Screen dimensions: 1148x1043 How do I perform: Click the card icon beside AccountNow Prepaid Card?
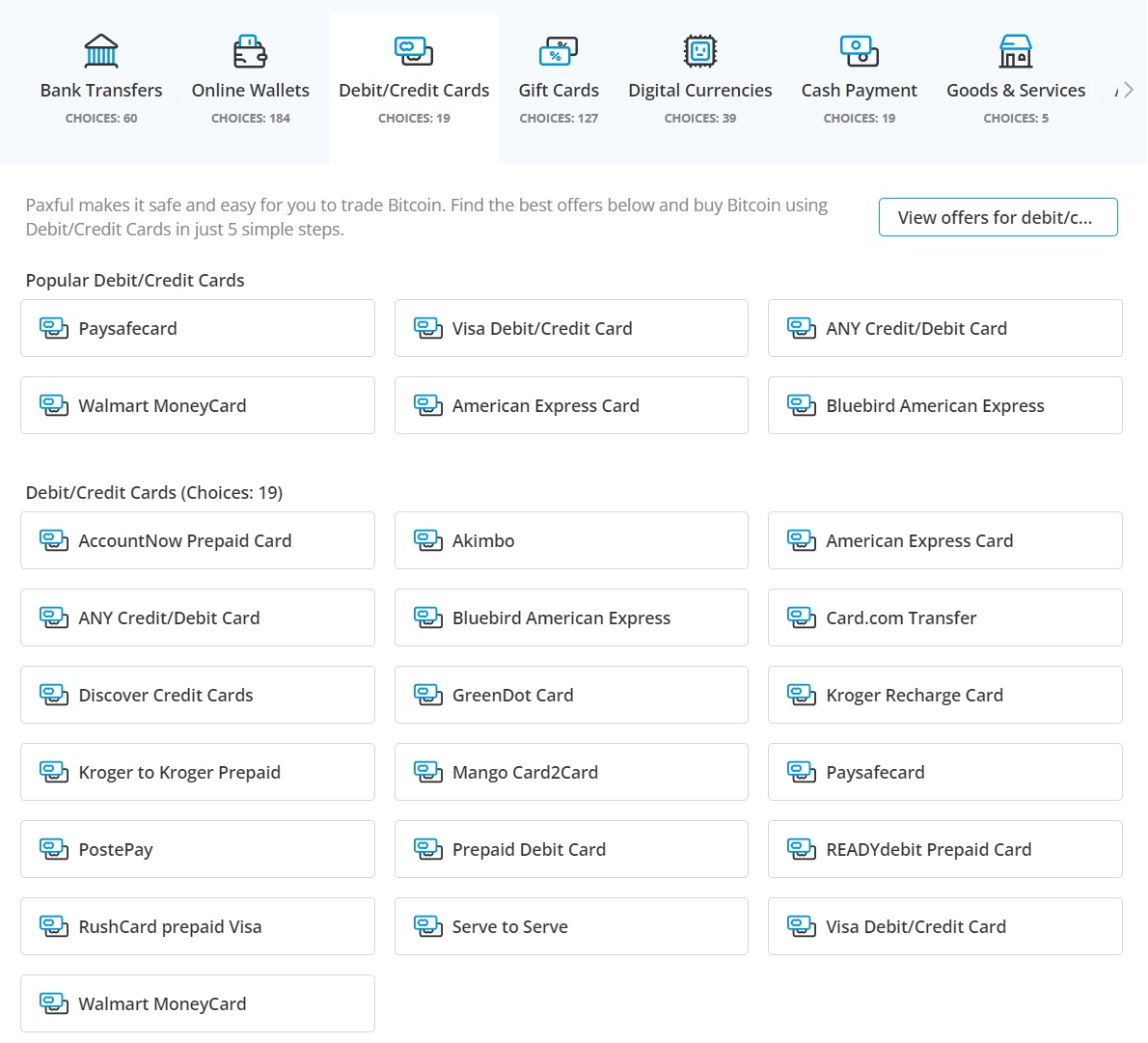click(x=53, y=540)
